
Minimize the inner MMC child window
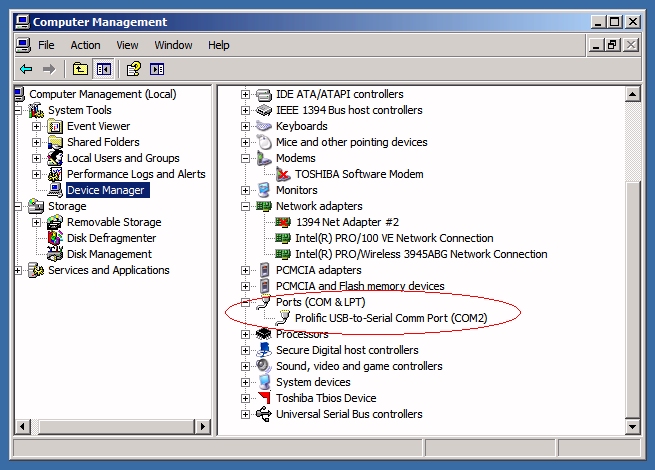pos(596,45)
